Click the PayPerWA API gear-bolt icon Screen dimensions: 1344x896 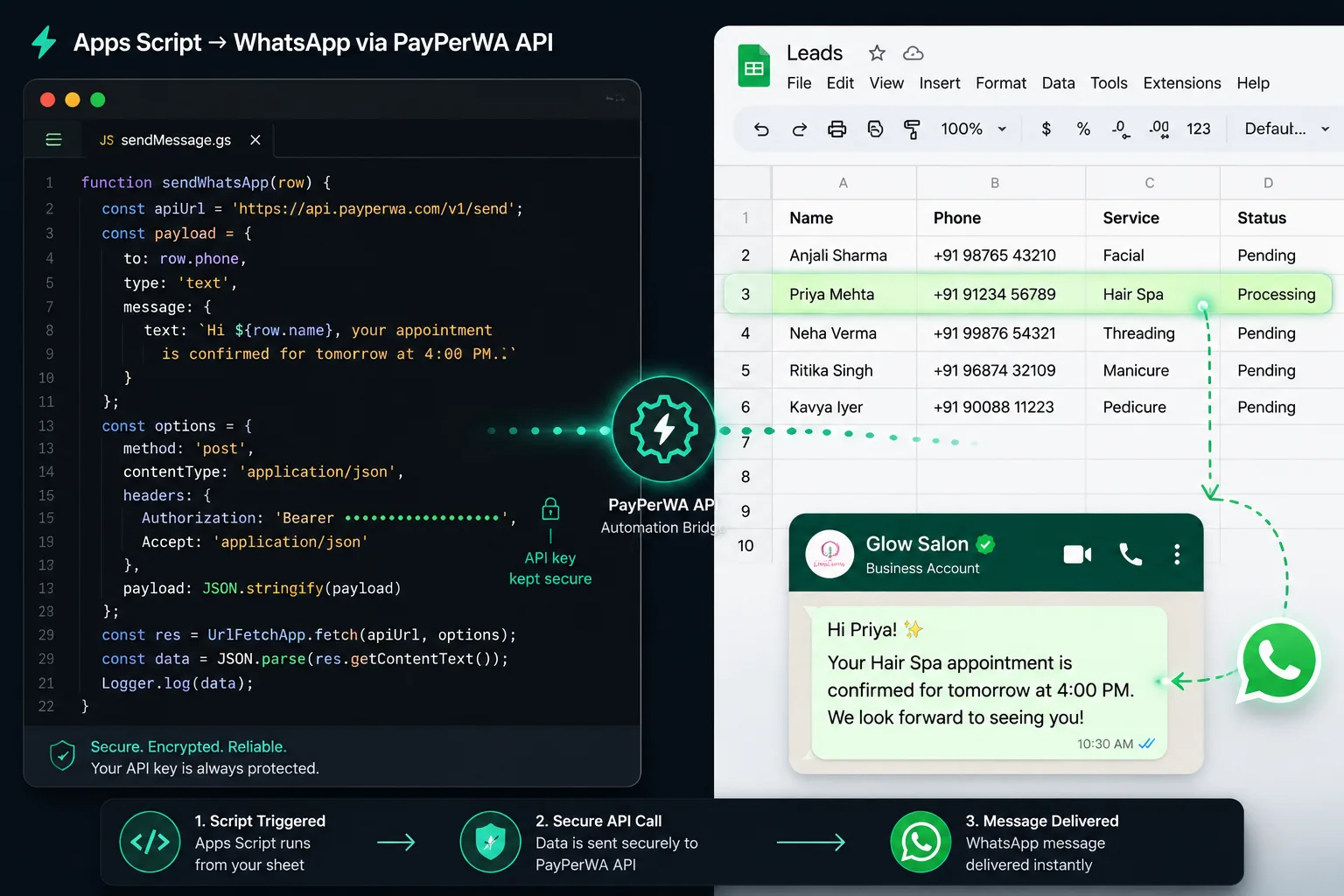[663, 429]
